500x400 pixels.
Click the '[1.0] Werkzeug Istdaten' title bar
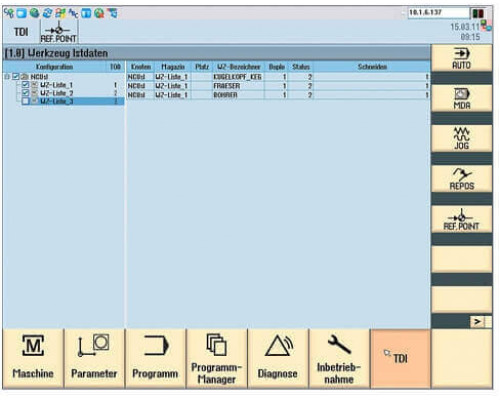pos(217,53)
